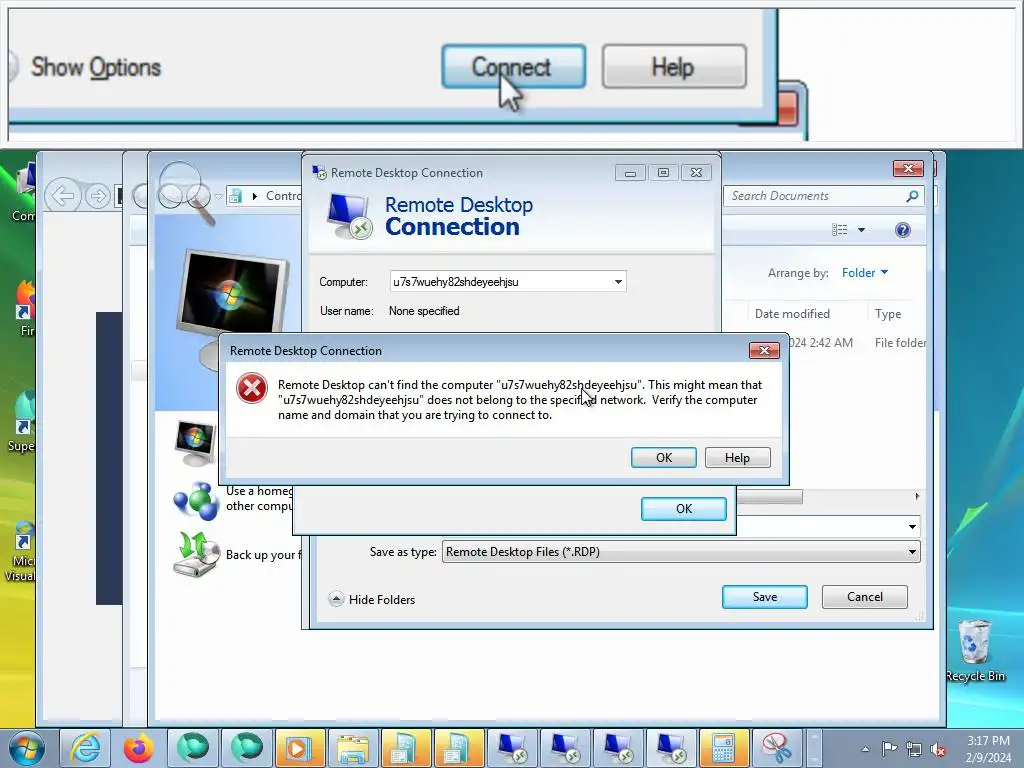Click the change view icon in Save dialog

(840, 230)
